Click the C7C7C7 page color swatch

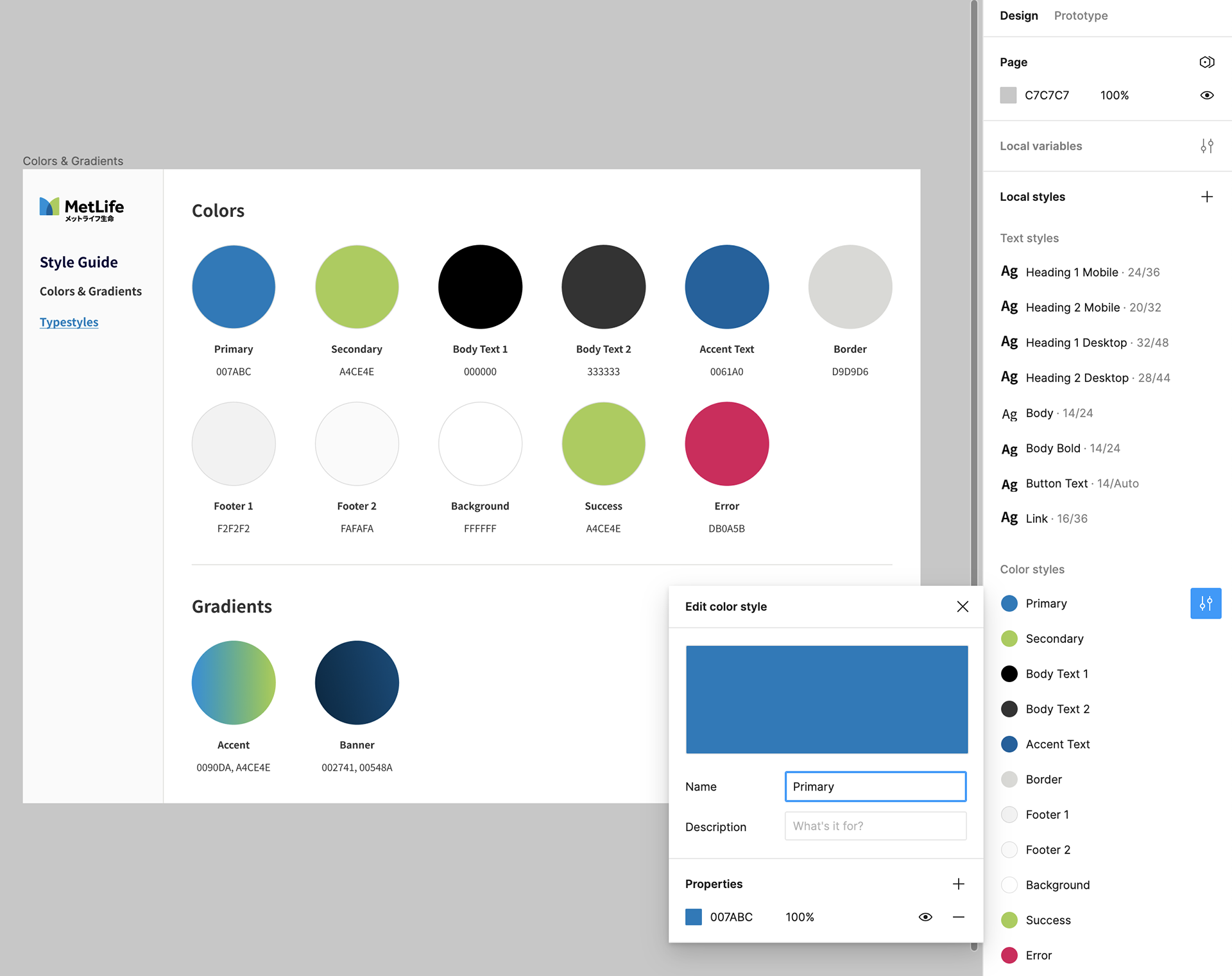[x=1008, y=96]
